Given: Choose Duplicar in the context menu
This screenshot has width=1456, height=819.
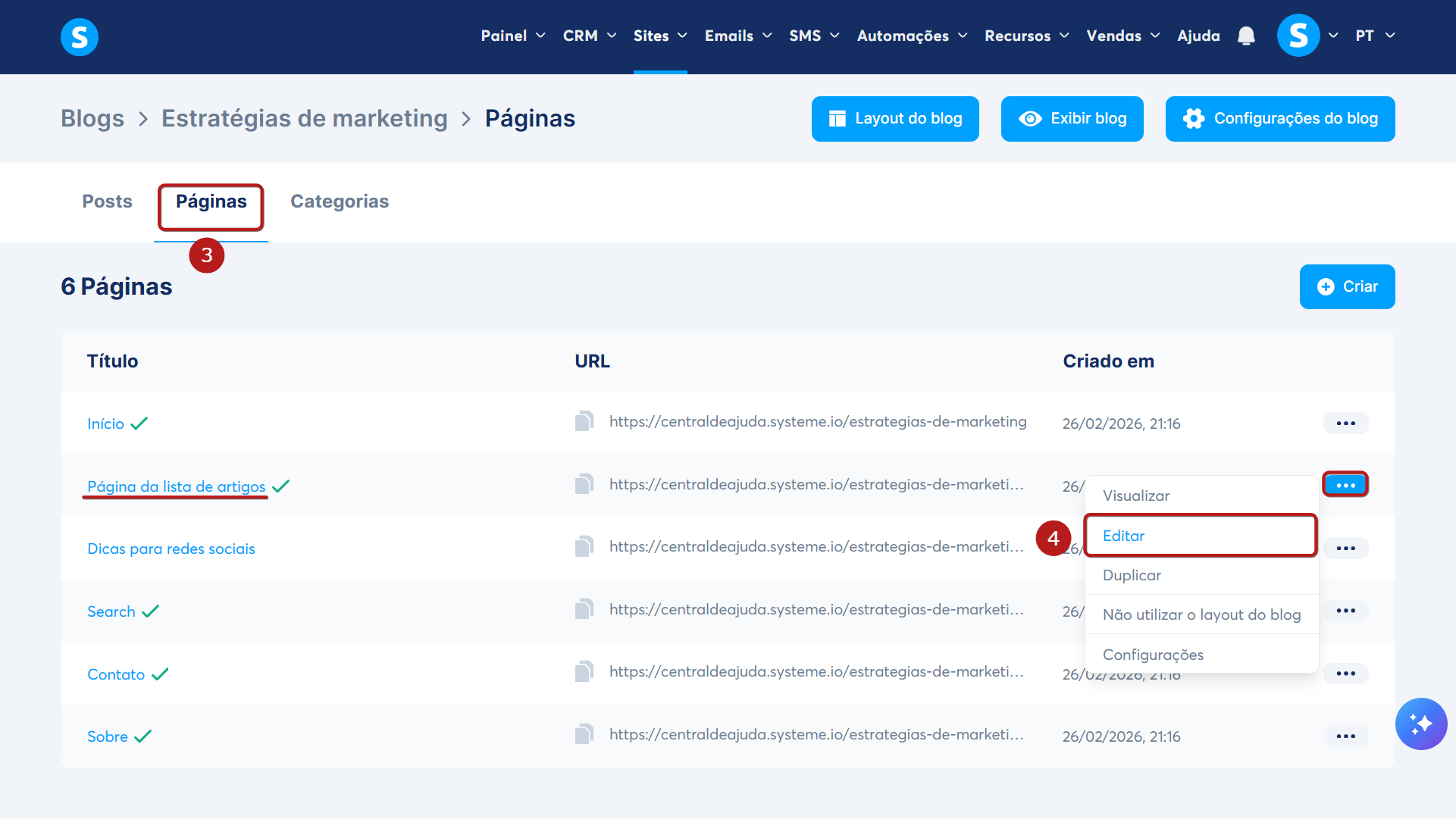Looking at the screenshot, I should [x=1132, y=575].
